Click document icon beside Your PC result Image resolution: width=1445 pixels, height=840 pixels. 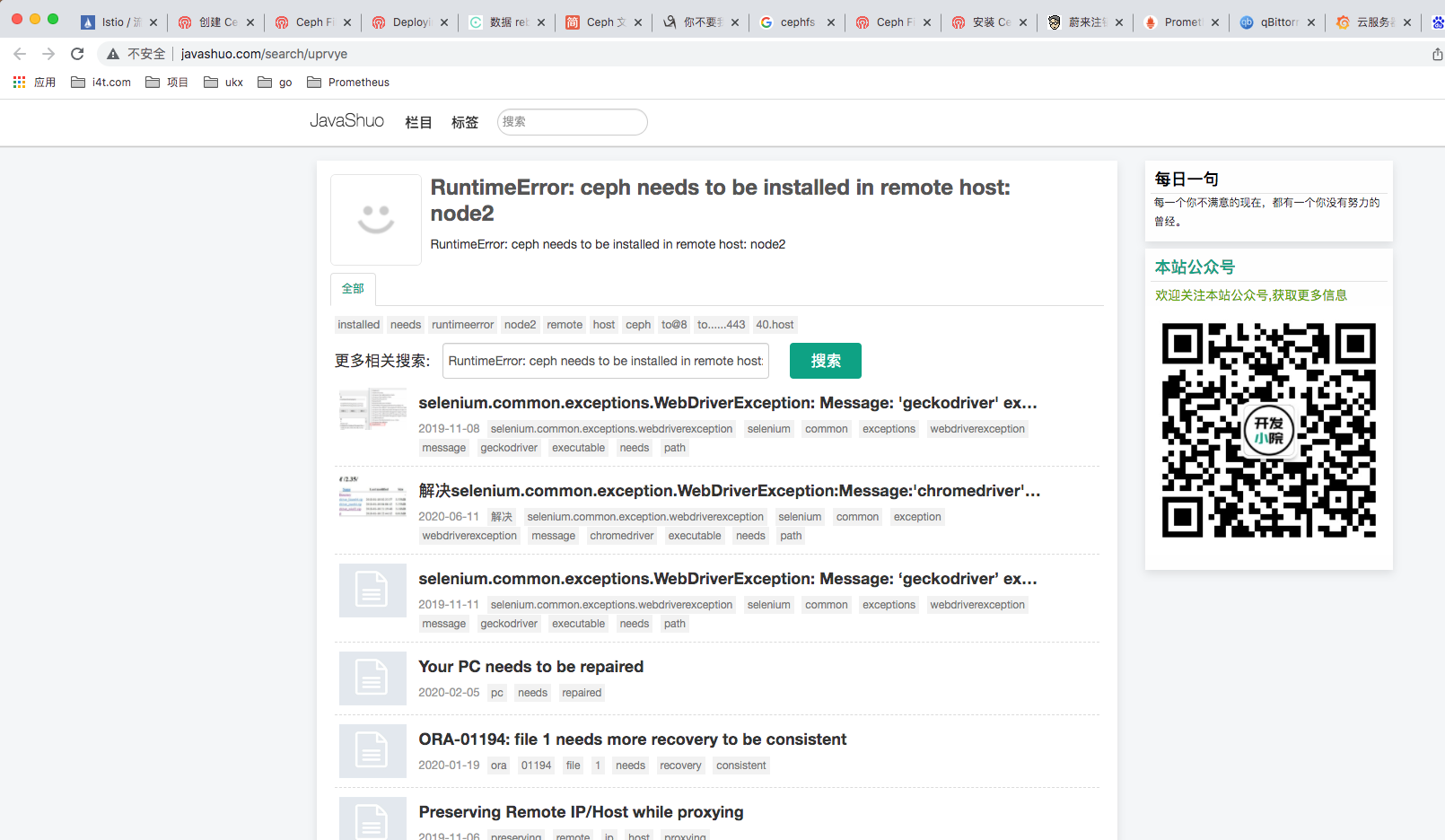point(372,678)
